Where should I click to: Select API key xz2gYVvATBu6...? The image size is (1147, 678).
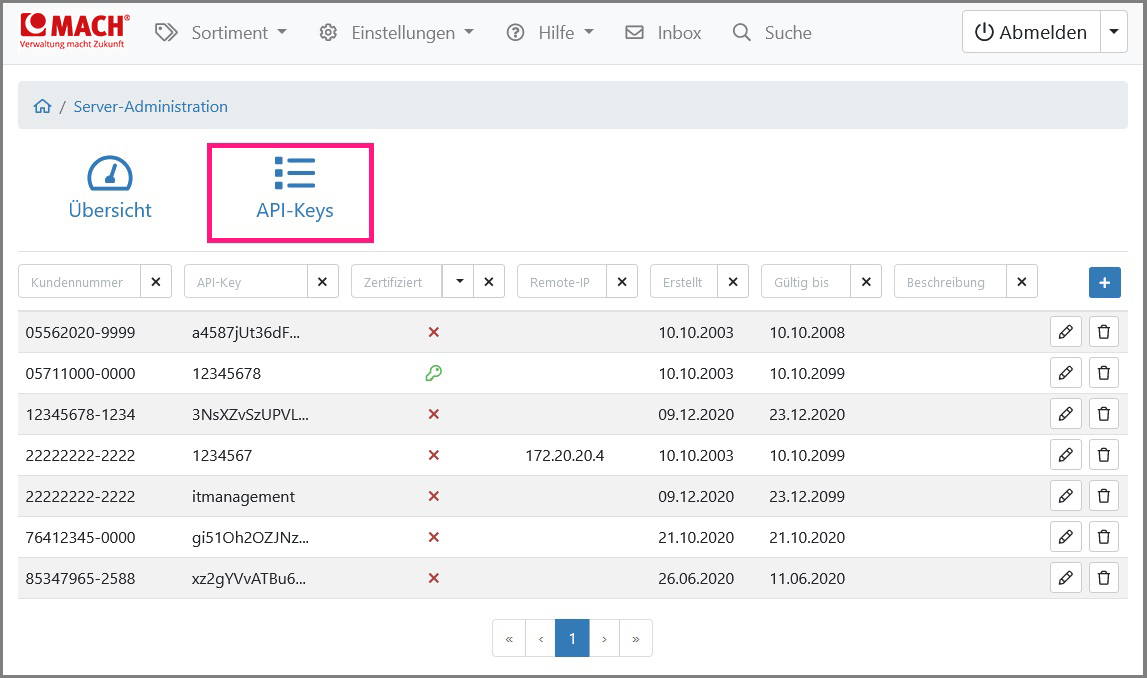pos(249,579)
